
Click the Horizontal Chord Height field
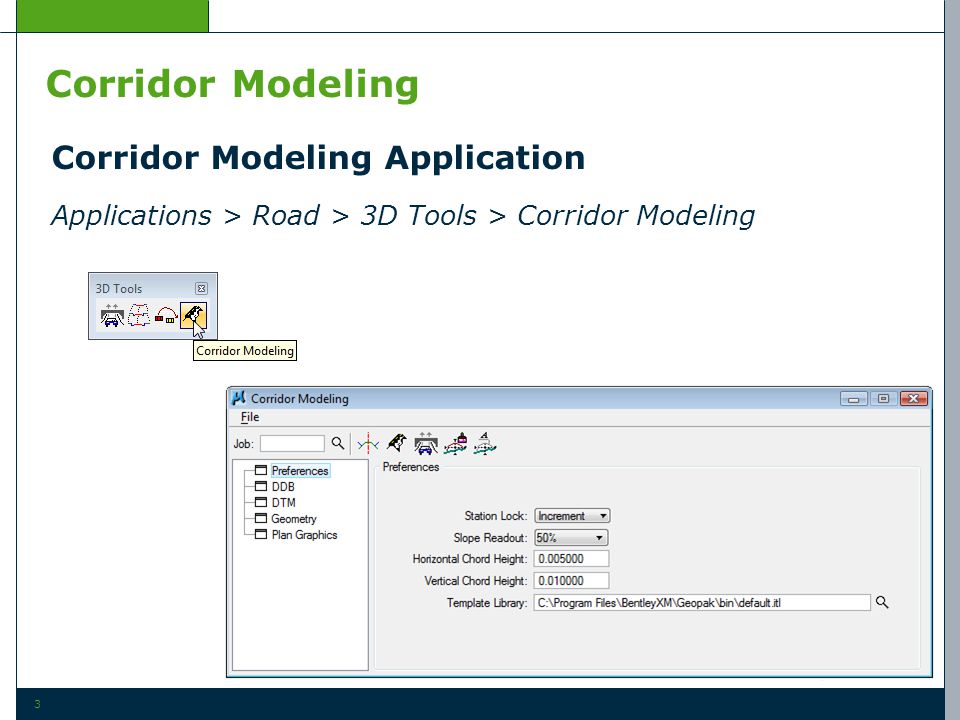point(571,558)
